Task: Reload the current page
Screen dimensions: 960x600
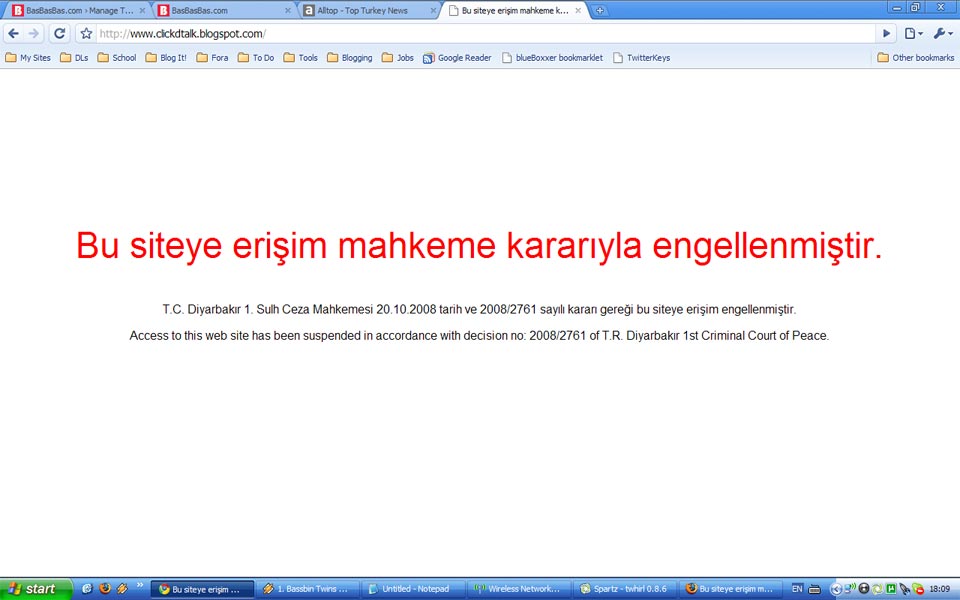Action: coord(60,33)
